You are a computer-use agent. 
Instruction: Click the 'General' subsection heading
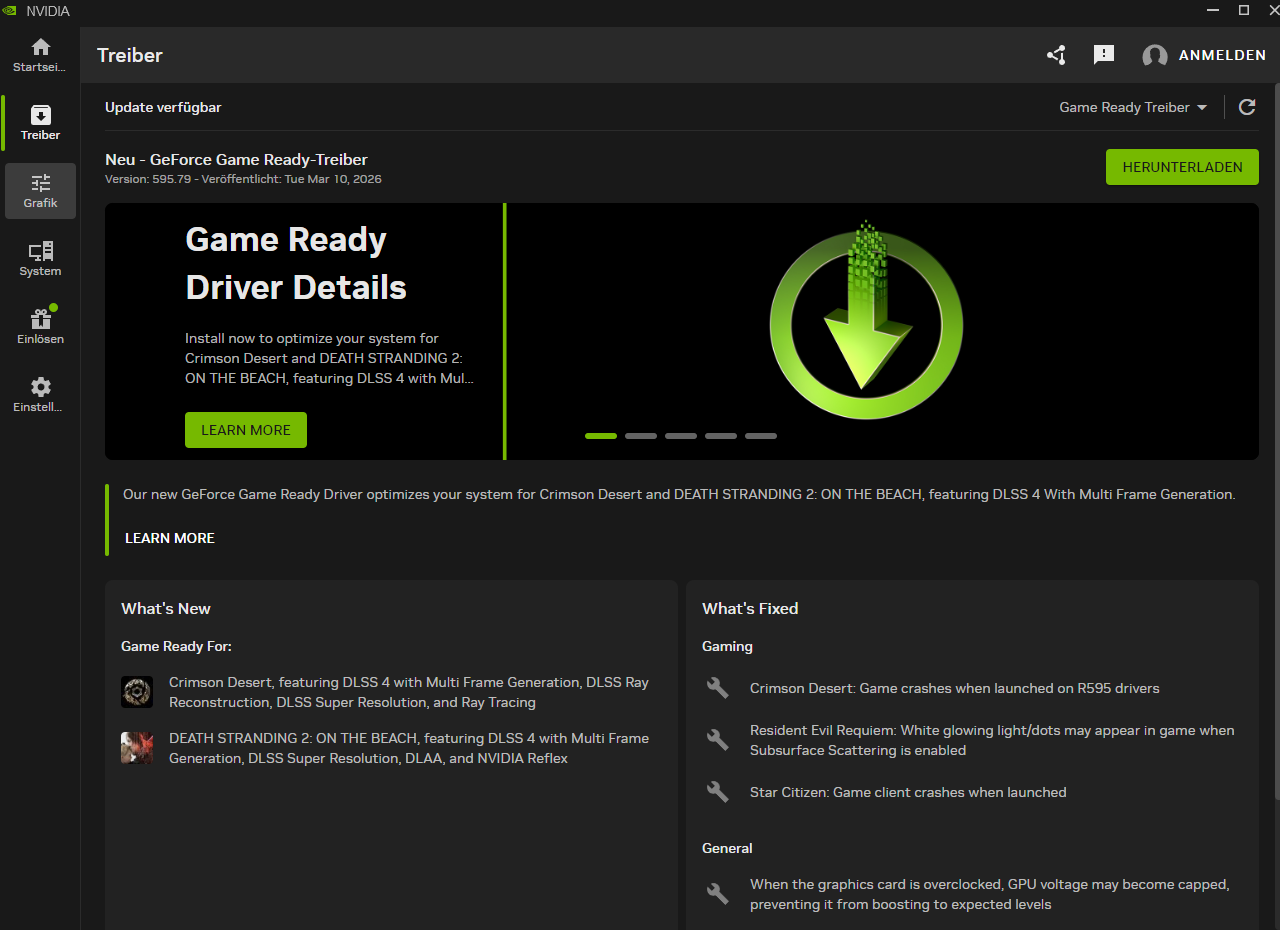[x=727, y=848]
